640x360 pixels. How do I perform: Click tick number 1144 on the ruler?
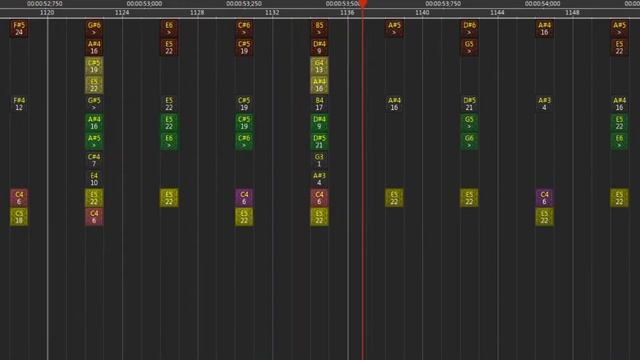[498, 13]
